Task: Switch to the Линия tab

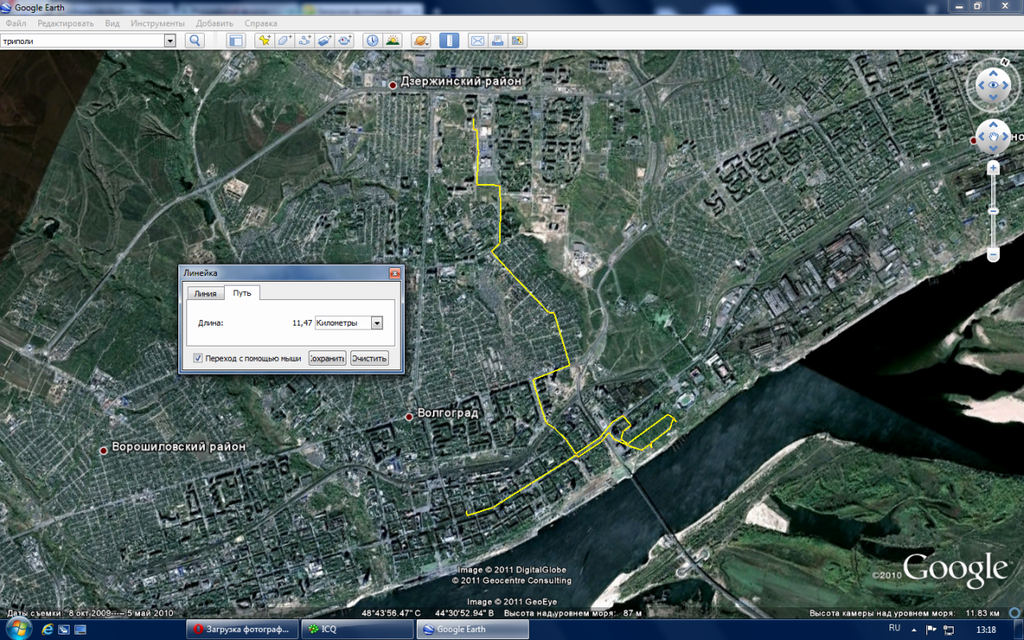Action: pyautogui.click(x=205, y=293)
